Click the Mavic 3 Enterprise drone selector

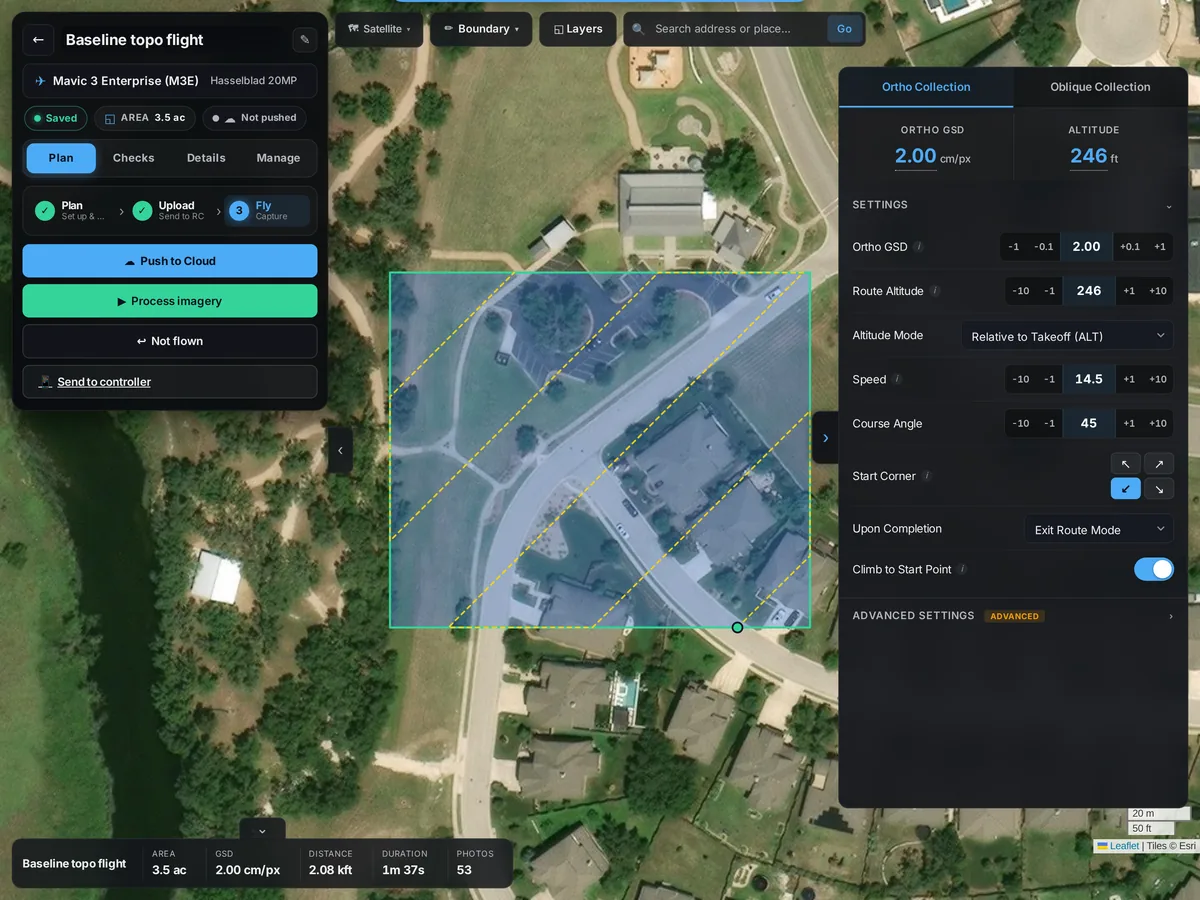click(x=170, y=81)
